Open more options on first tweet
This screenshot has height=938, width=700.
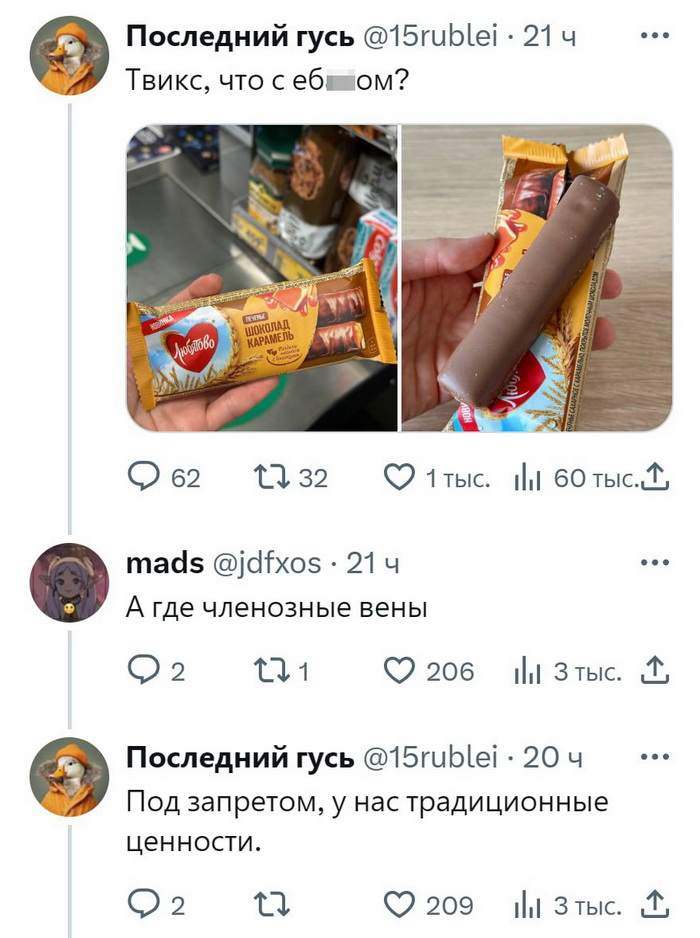655,36
